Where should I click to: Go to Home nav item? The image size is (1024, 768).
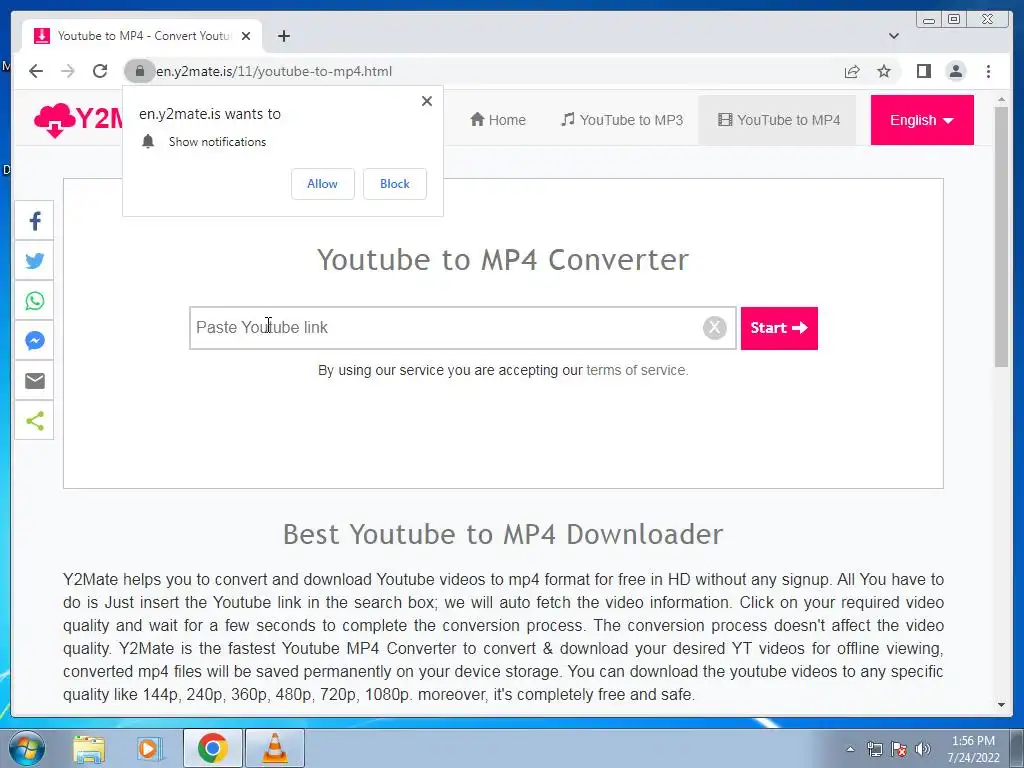click(x=498, y=120)
